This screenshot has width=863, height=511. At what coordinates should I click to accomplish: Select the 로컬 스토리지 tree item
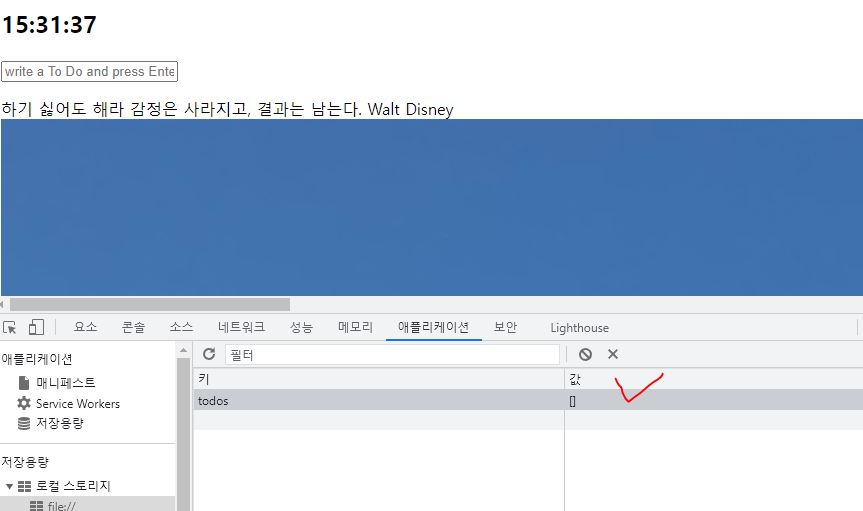pyautogui.click(x=73, y=486)
